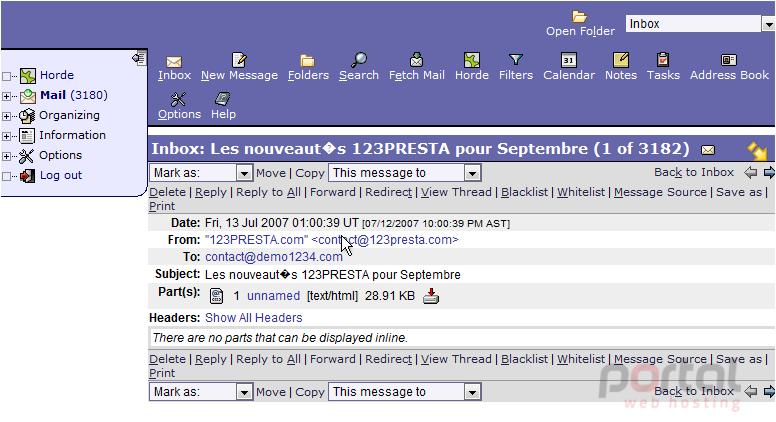
Task: Click the Search magnifier icon
Action: (x=358, y=60)
